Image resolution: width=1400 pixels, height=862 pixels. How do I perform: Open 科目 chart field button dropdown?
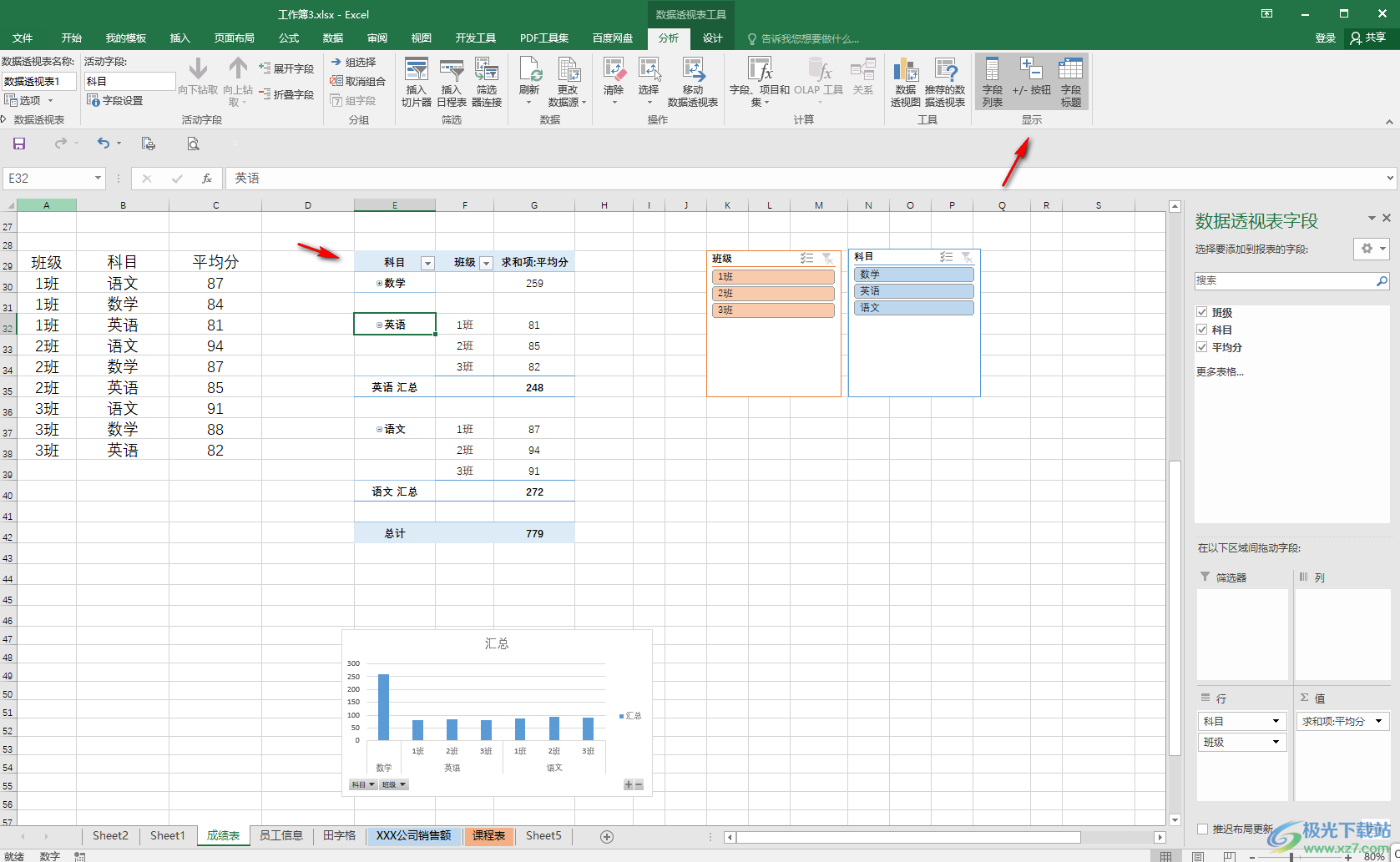click(x=362, y=784)
